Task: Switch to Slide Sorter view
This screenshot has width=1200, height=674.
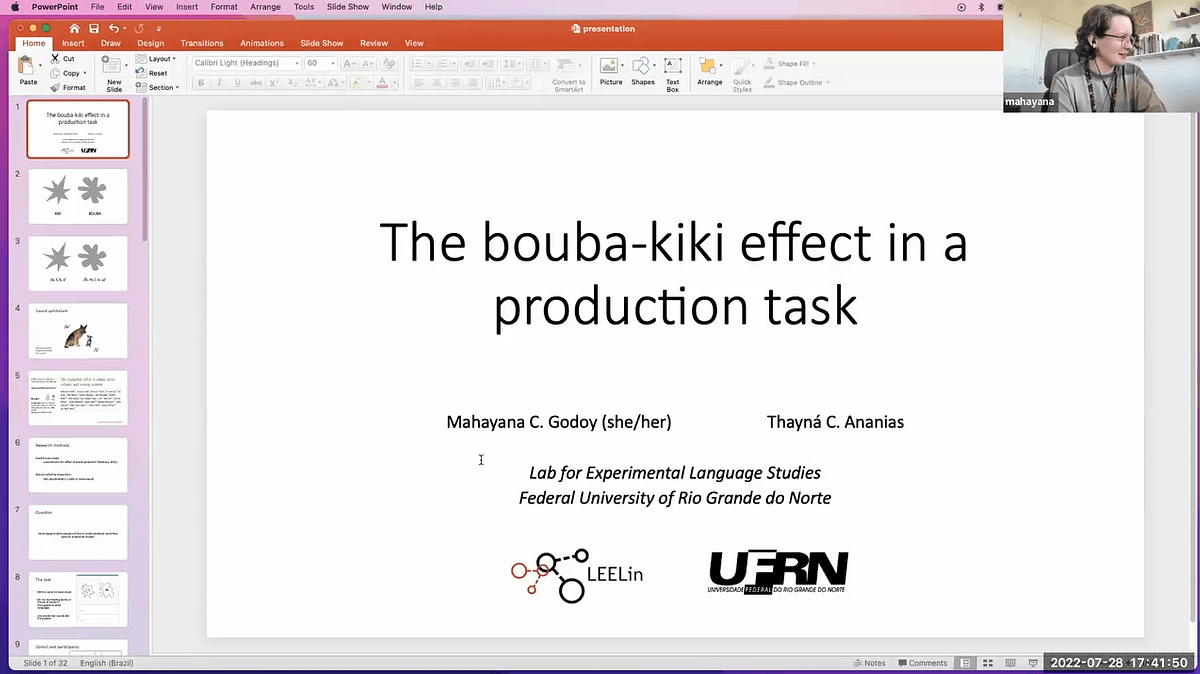Action: tap(988, 663)
